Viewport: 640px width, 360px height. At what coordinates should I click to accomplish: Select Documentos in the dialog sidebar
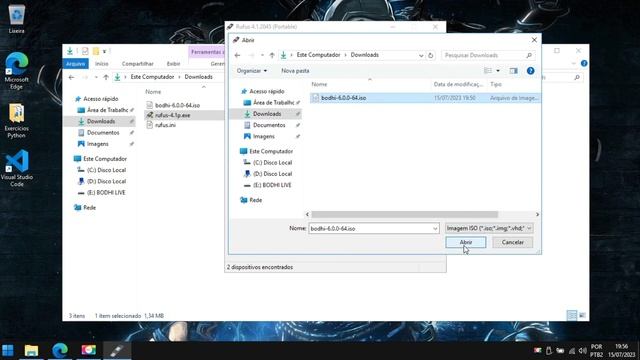point(269,125)
